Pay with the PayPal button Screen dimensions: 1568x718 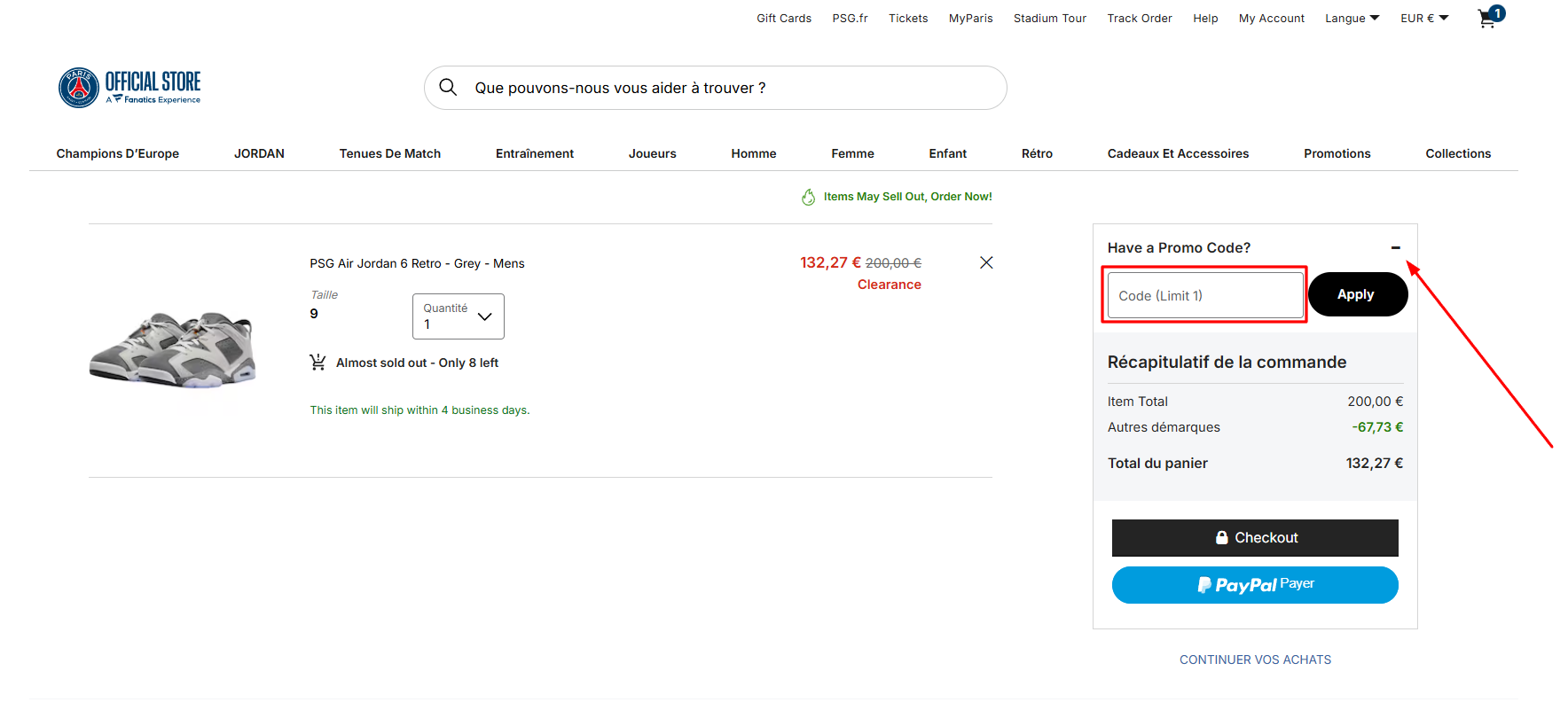click(x=1255, y=585)
